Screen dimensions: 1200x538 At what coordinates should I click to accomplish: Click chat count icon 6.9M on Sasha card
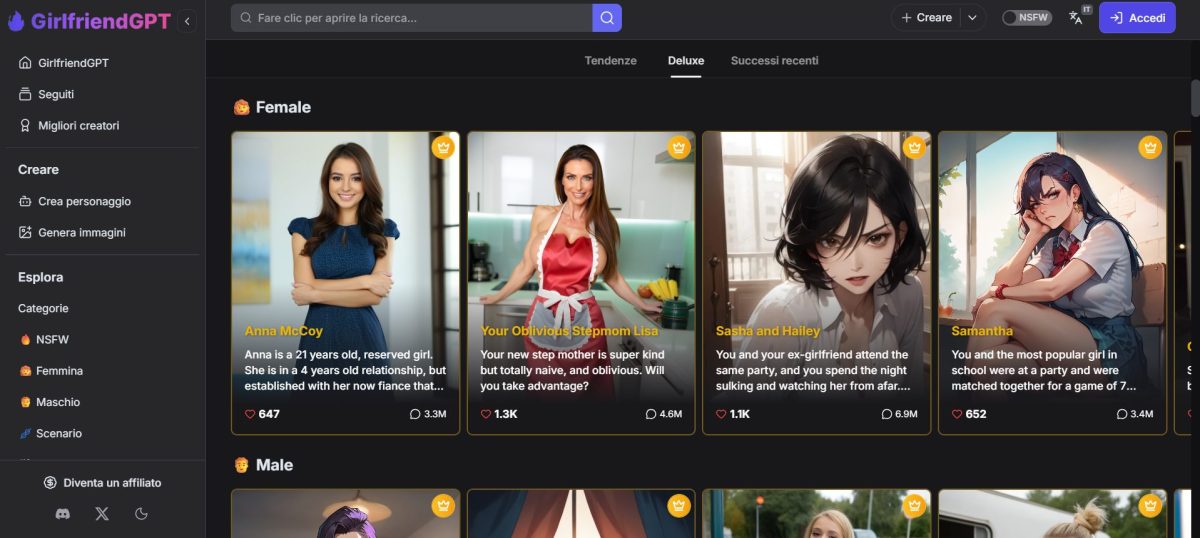886,414
